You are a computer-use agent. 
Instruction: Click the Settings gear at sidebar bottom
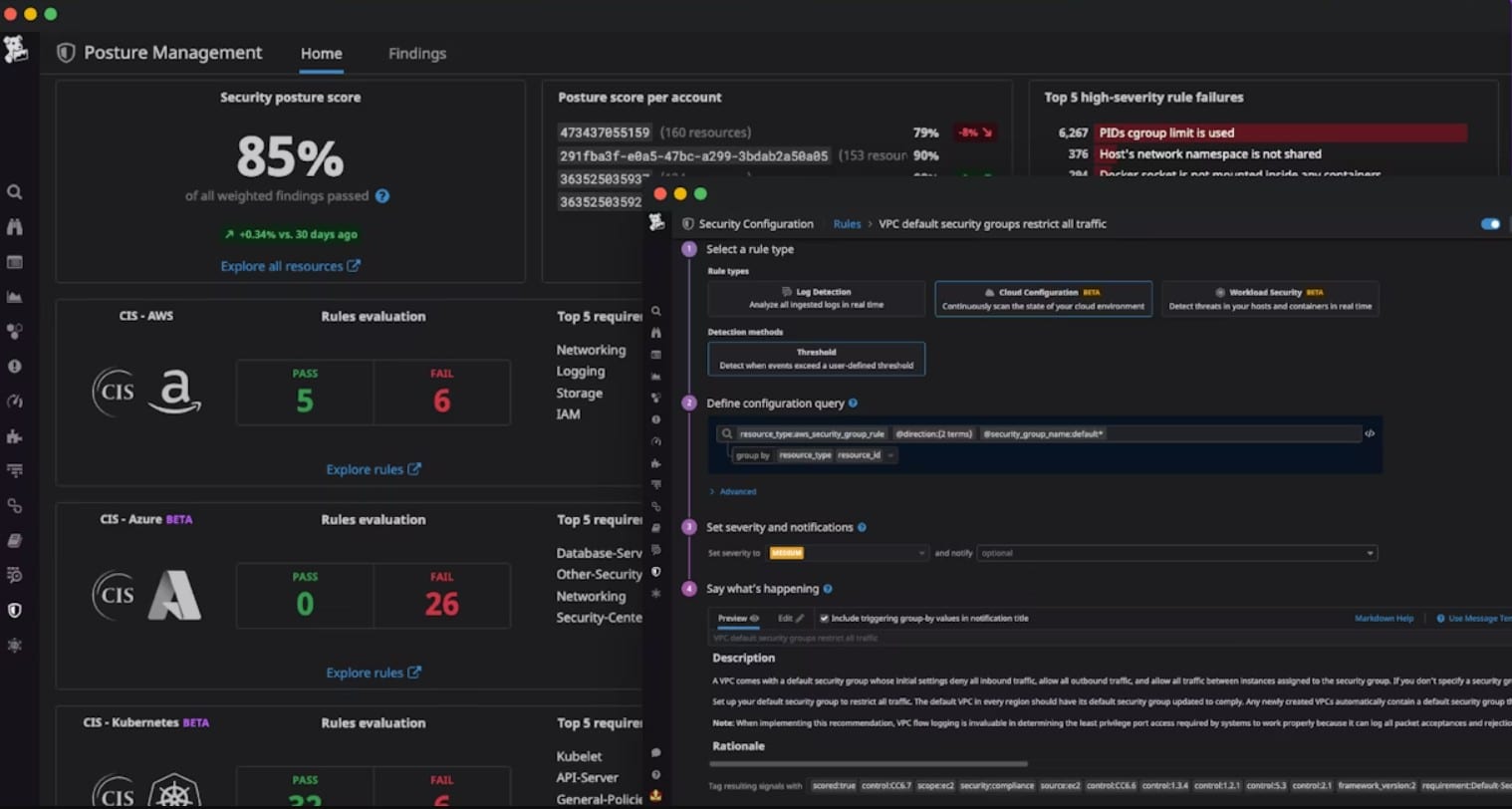tap(15, 646)
